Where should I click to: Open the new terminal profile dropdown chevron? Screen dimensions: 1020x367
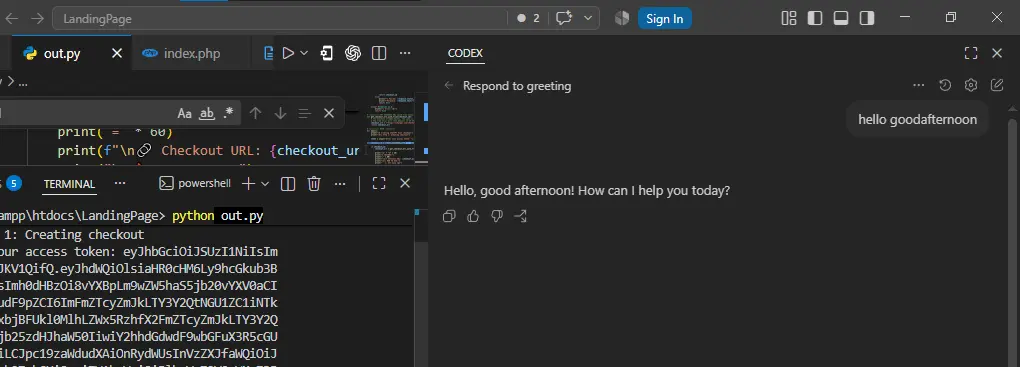(265, 184)
